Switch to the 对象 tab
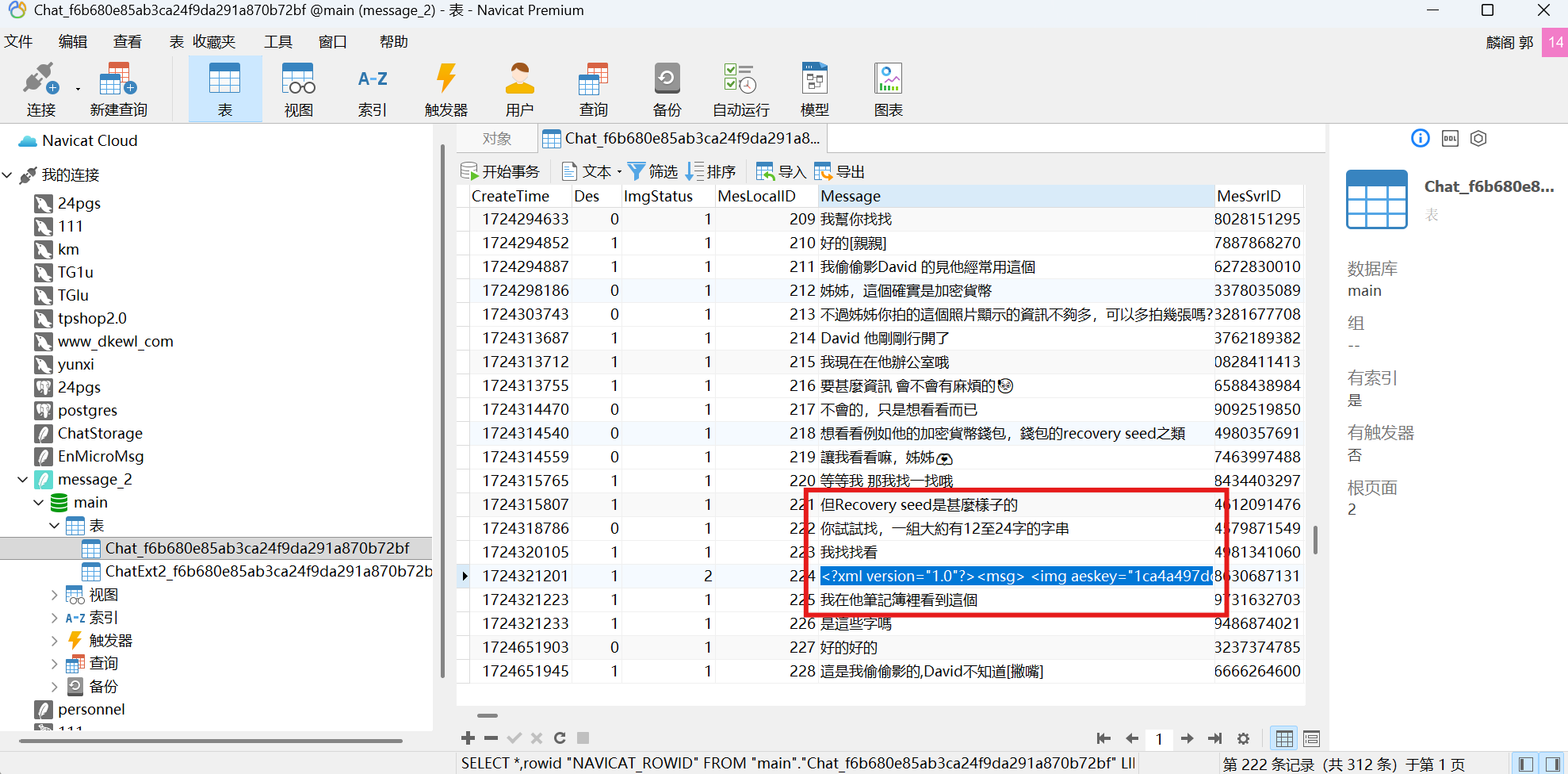Viewport: 1568px width, 774px height. pyautogui.click(x=497, y=139)
